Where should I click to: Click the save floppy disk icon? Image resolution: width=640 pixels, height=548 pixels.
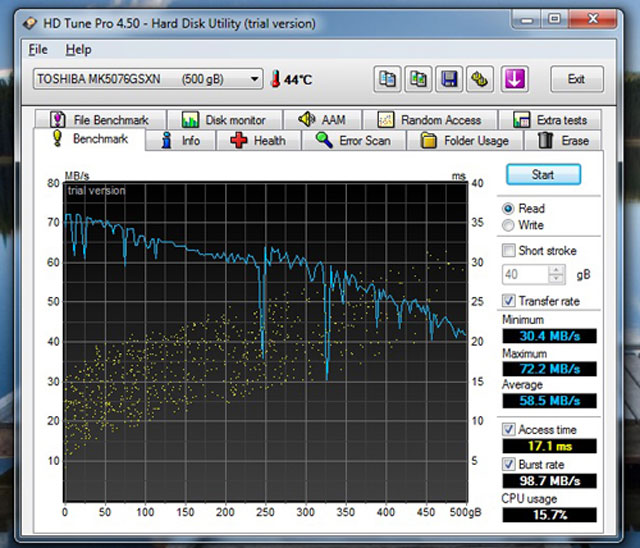point(451,79)
